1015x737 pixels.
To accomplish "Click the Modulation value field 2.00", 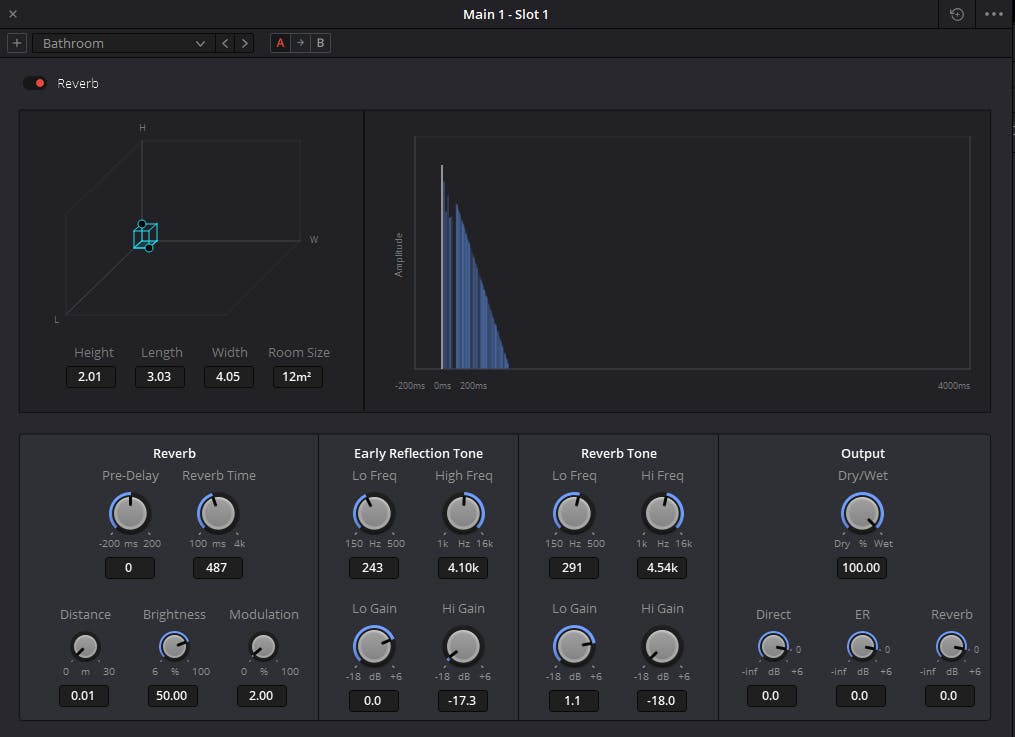I will click(x=262, y=696).
